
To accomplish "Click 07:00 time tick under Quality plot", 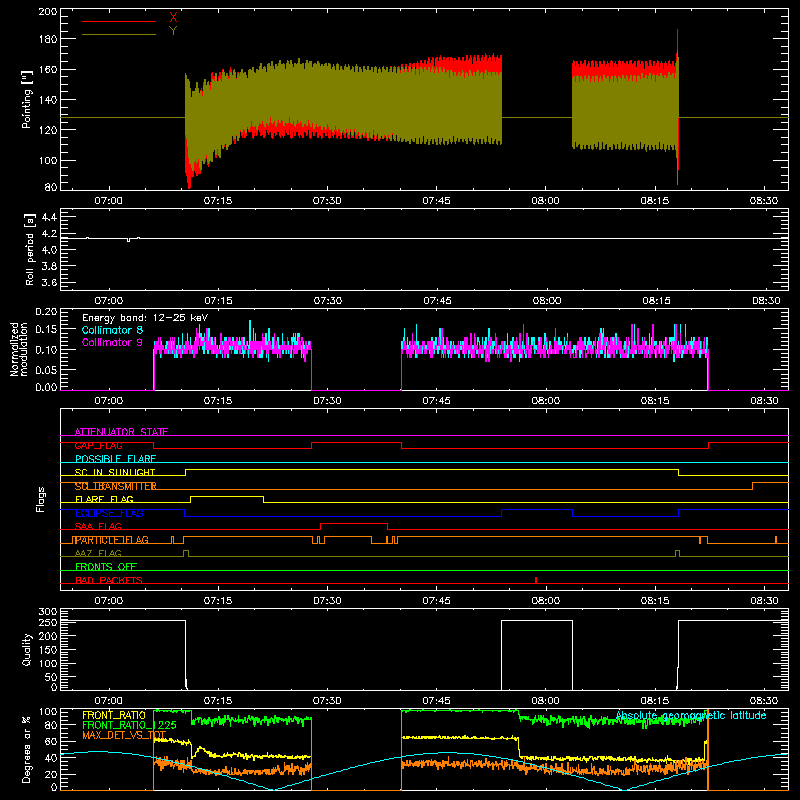I will [108, 701].
